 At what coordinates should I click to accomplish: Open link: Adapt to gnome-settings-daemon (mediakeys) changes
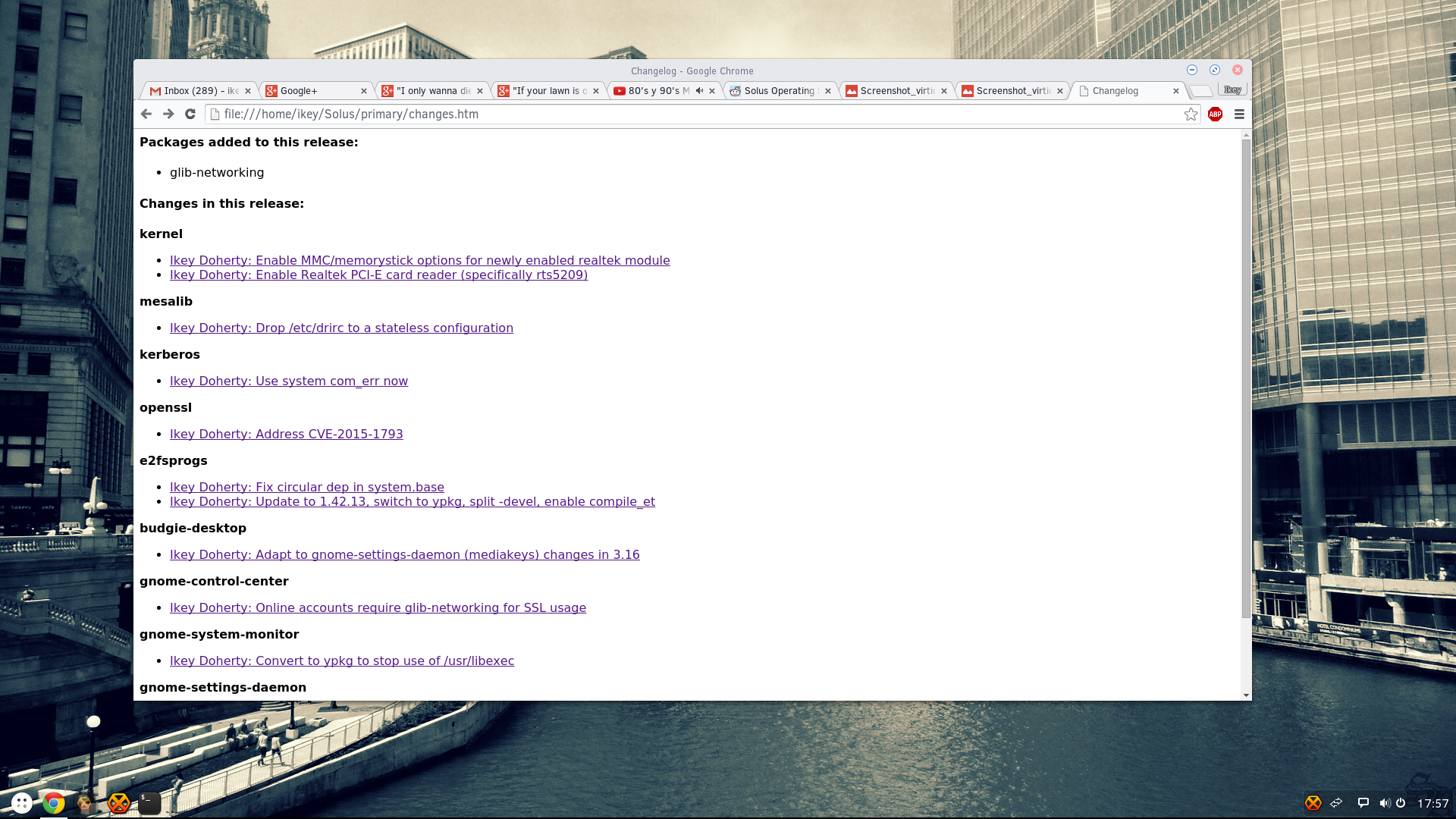(404, 554)
